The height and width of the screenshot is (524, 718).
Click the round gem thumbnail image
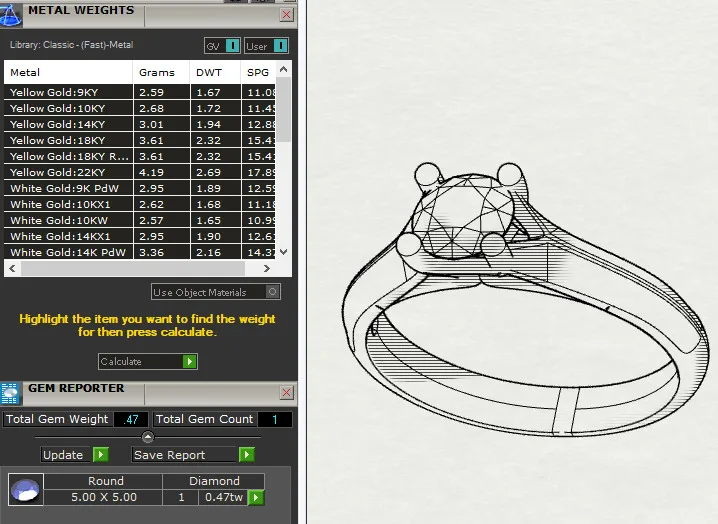click(x=26, y=489)
